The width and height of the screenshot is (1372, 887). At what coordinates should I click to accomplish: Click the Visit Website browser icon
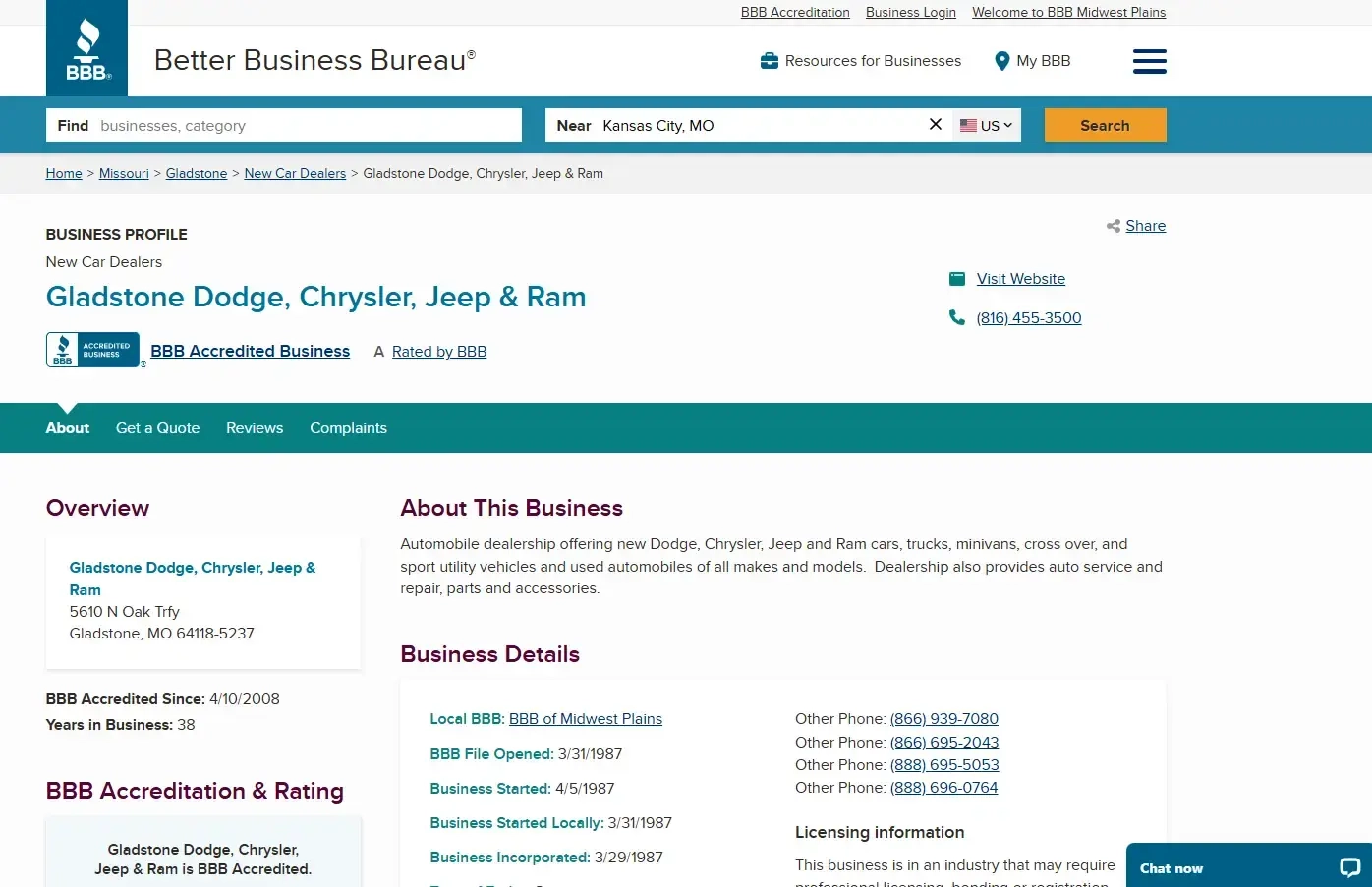956,279
